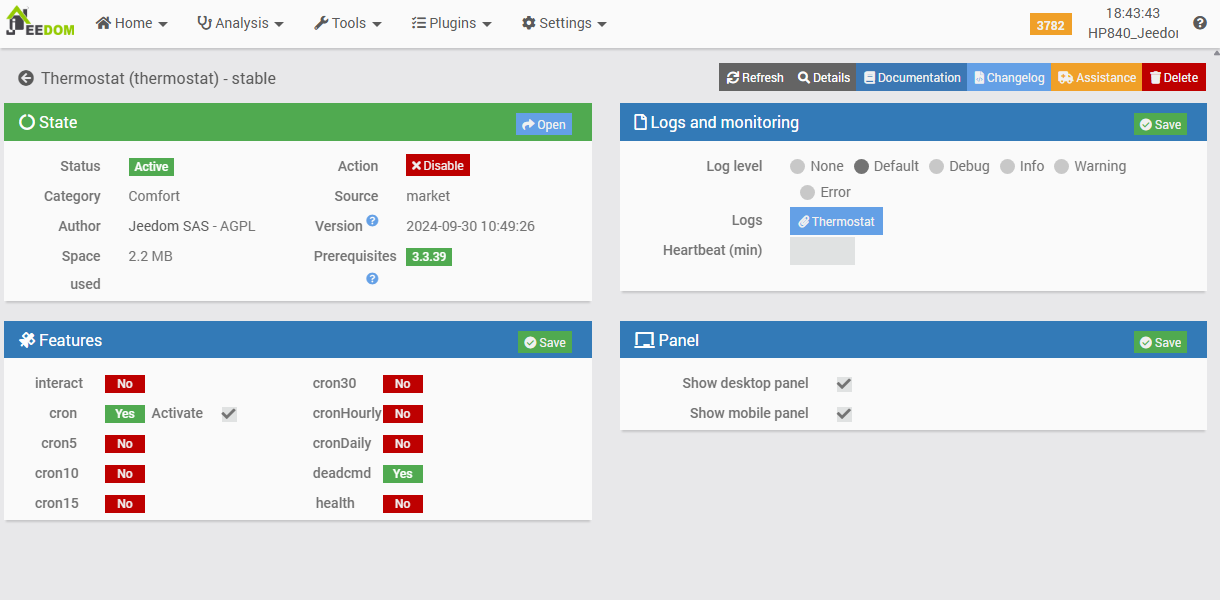Click the help icon under Prerequisites

click(x=372, y=279)
